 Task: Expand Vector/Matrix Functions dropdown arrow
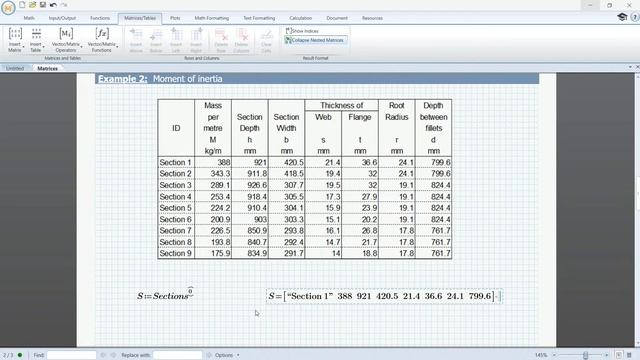tap(118, 47)
